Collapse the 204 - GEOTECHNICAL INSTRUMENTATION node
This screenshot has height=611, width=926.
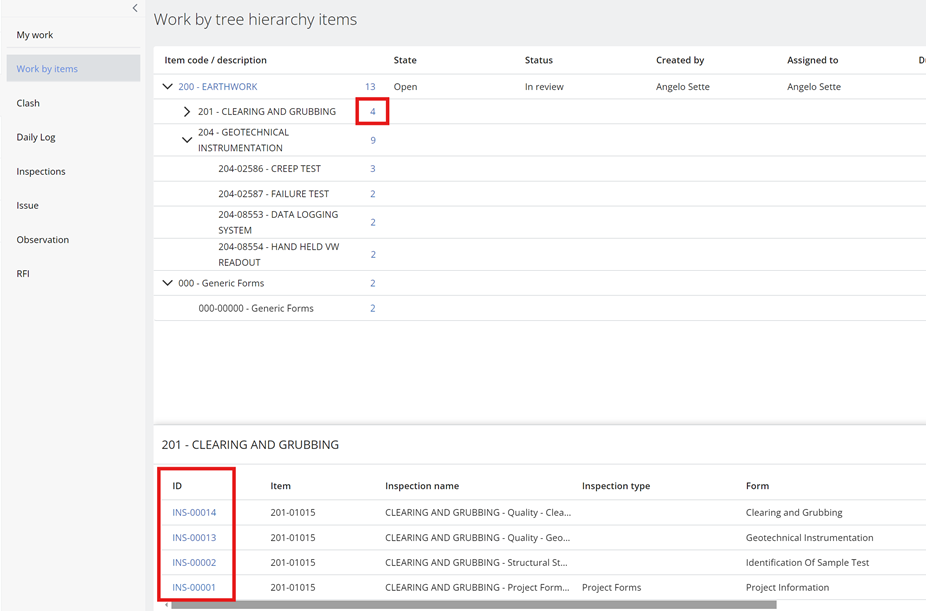(x=187, y=139)
